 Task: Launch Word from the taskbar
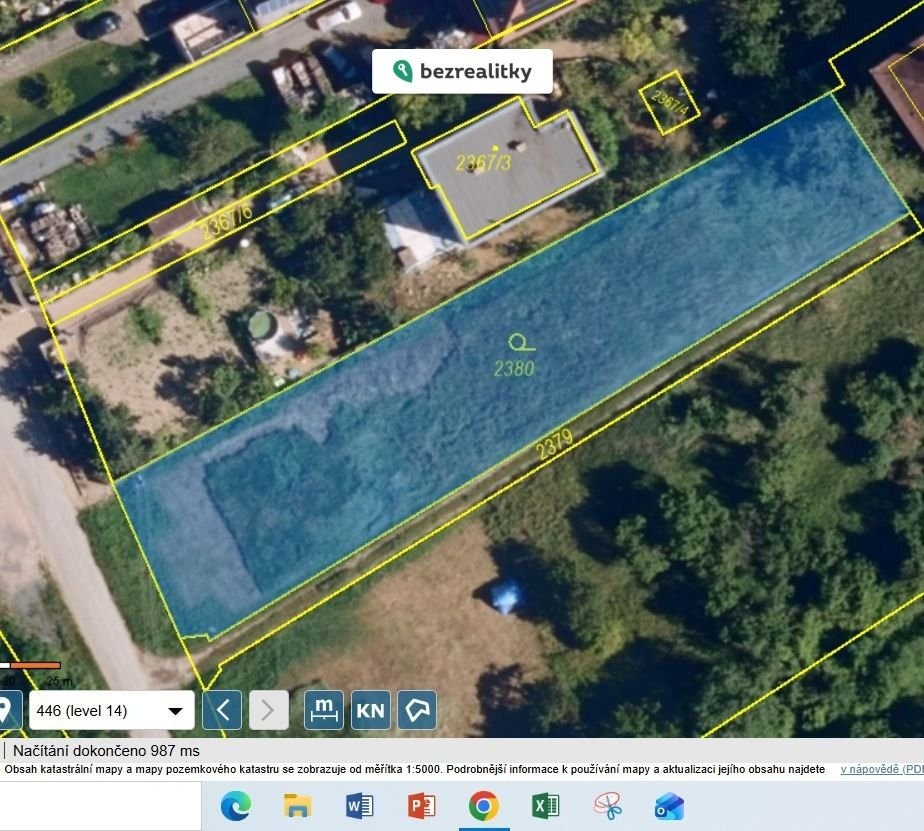[359, 805]
